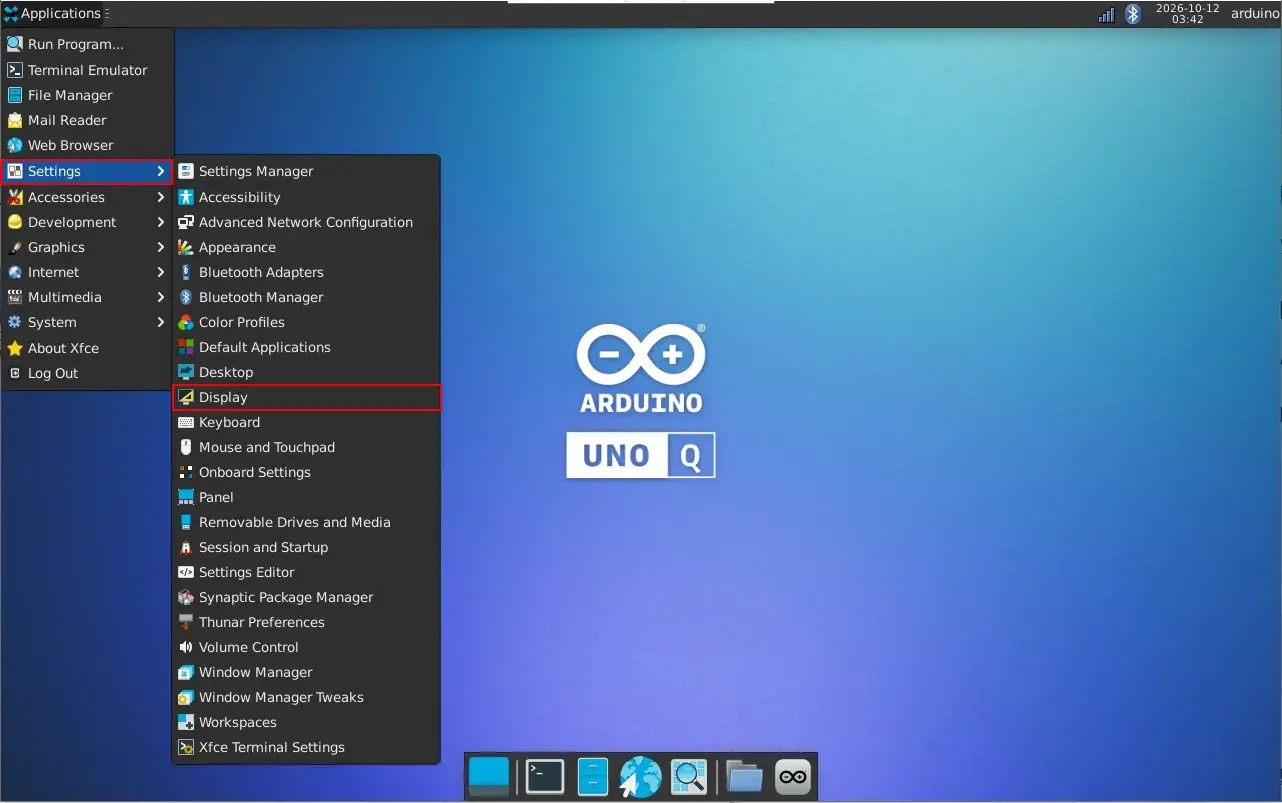Open the folder icon in the dock
1282x803 pixels.
click(x=744, y=777)
